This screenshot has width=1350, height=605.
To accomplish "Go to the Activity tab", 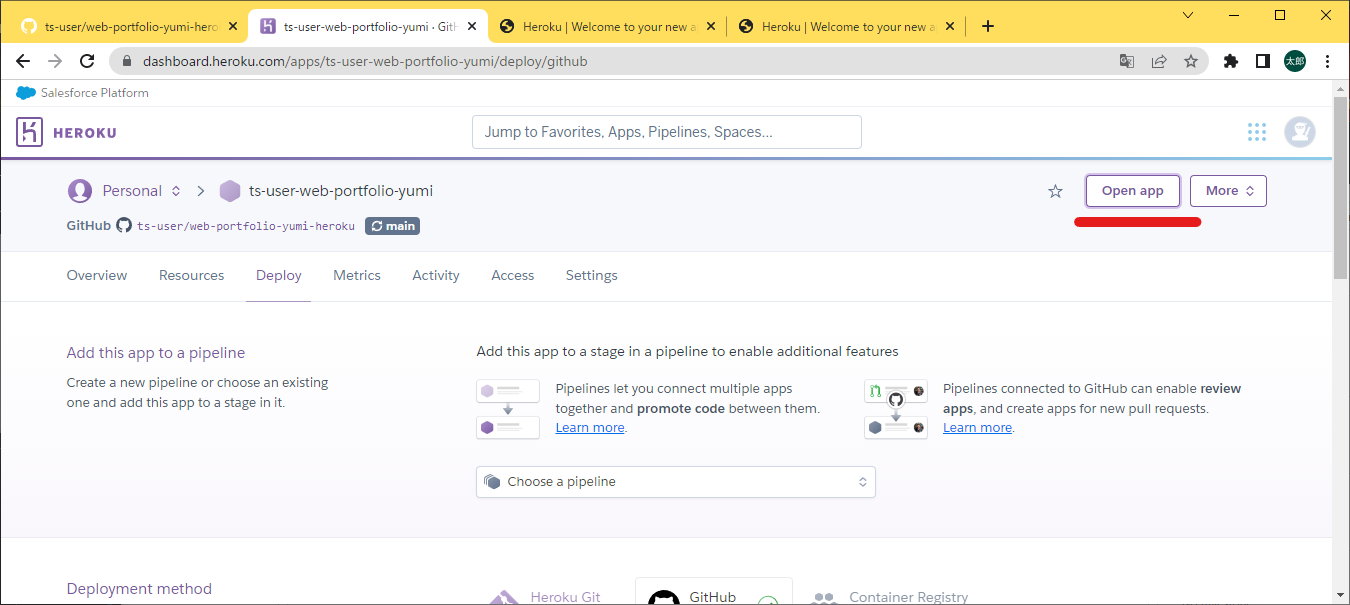I will coord(436,275).
